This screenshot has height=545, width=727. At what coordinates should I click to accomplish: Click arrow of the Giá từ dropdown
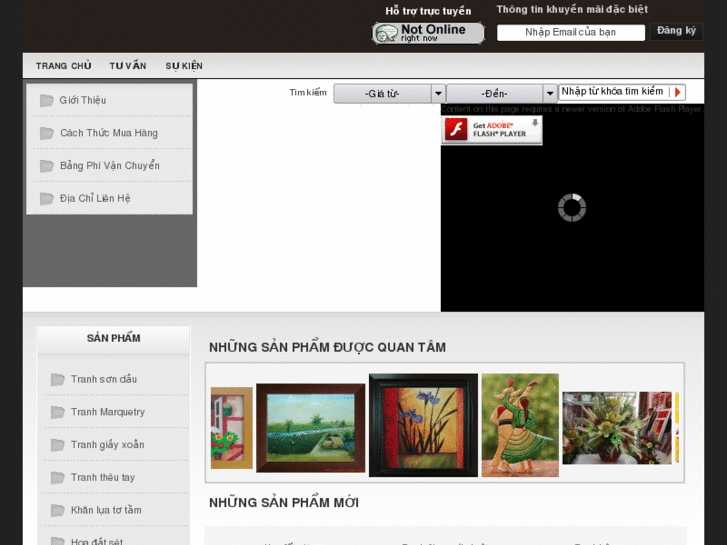438,94
